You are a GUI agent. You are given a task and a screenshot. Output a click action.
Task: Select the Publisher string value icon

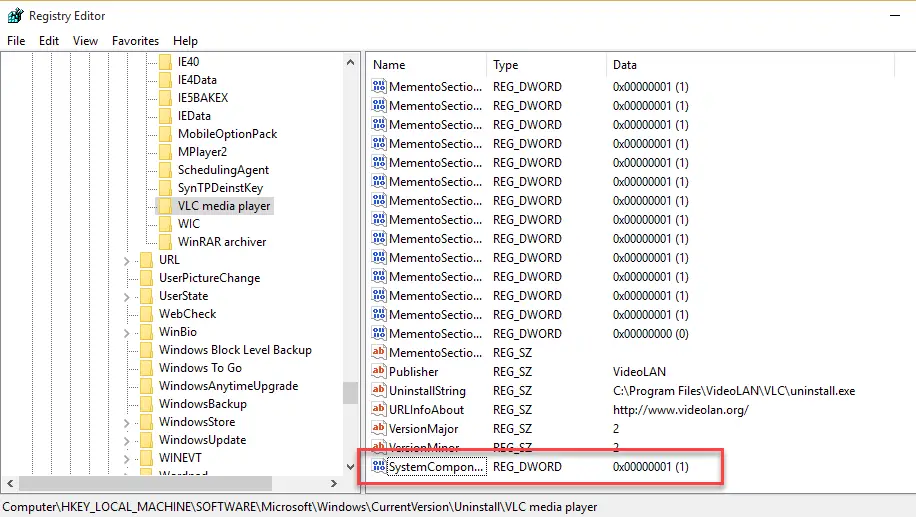click(379, 372)
